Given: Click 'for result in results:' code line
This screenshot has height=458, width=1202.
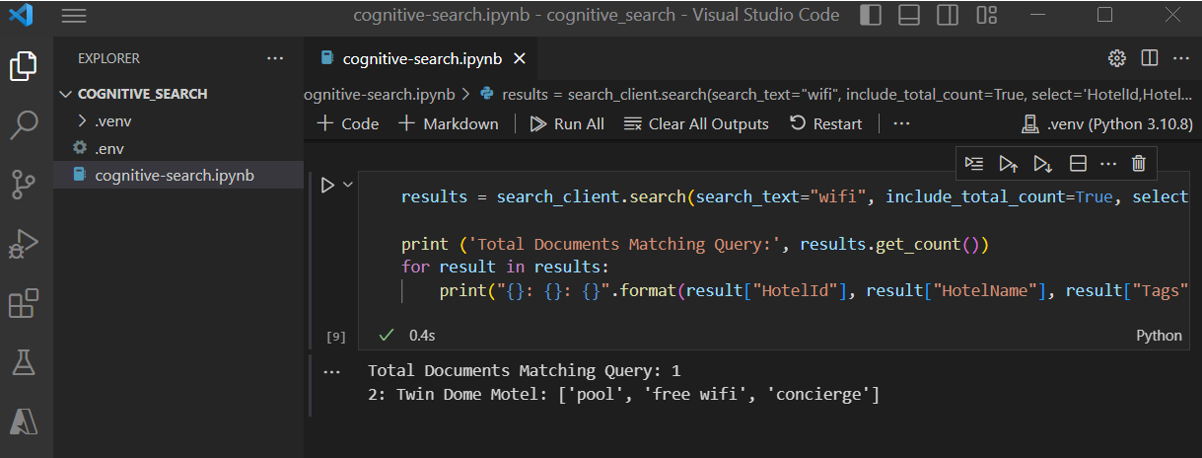Looking at the screenshot, I should tap(505, 267).
